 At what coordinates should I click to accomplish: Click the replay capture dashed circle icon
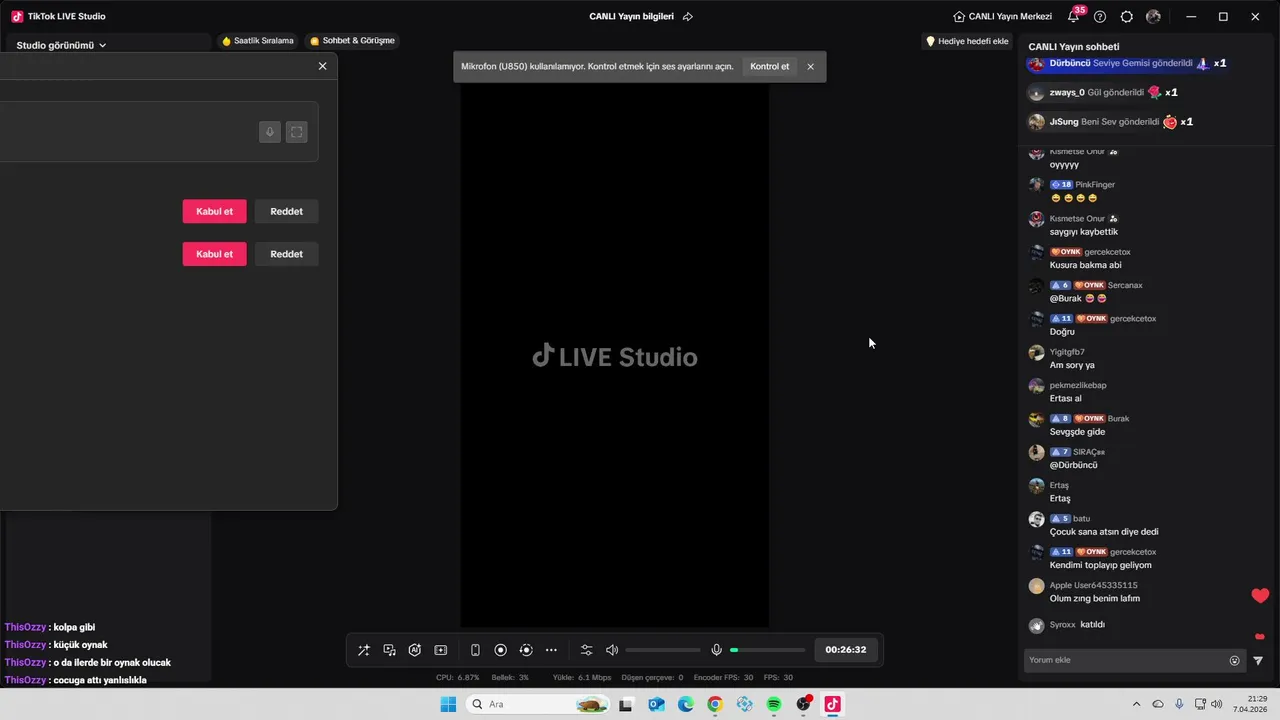pyautogui.click(x=526, y=650)
